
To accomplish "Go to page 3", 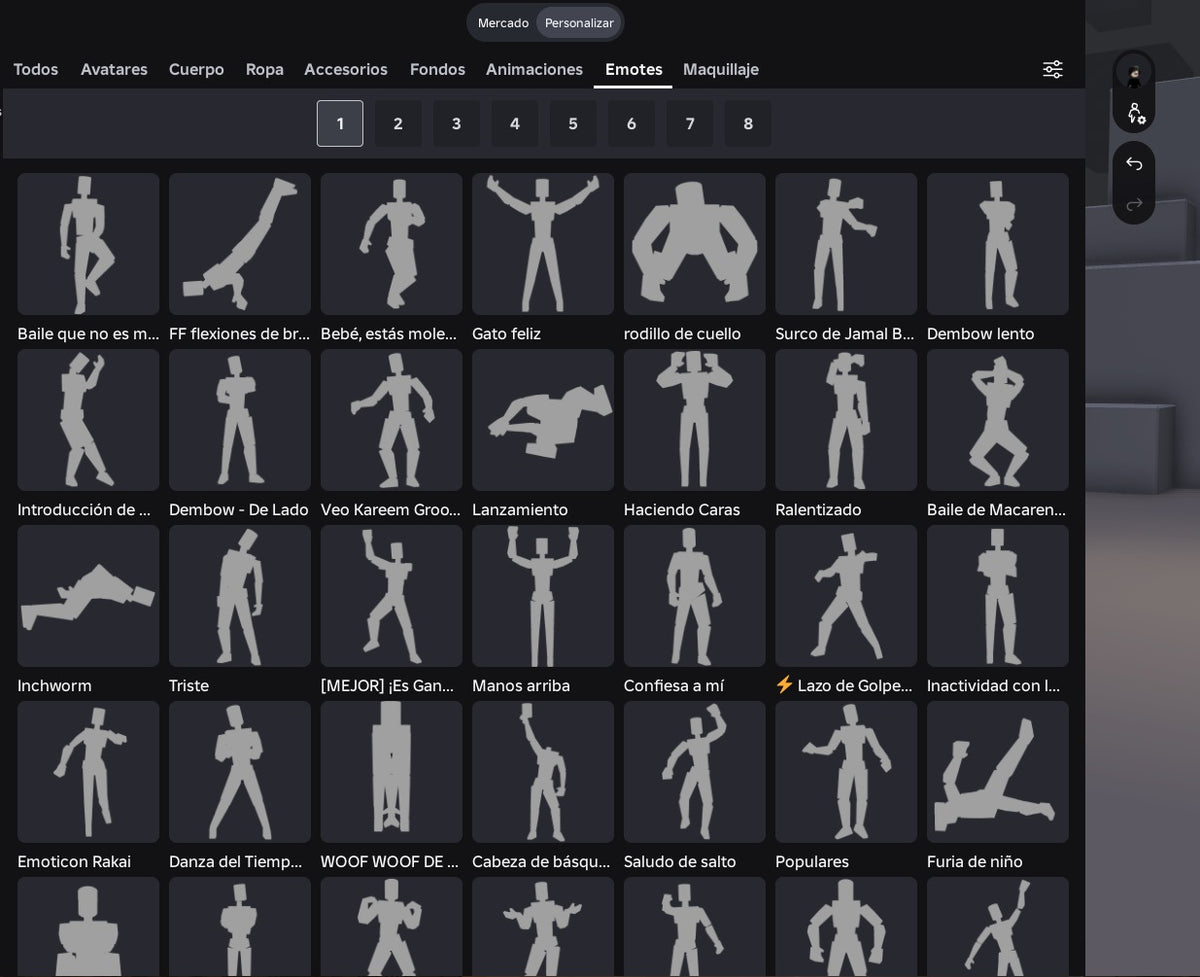I will (x=456, y=124).
